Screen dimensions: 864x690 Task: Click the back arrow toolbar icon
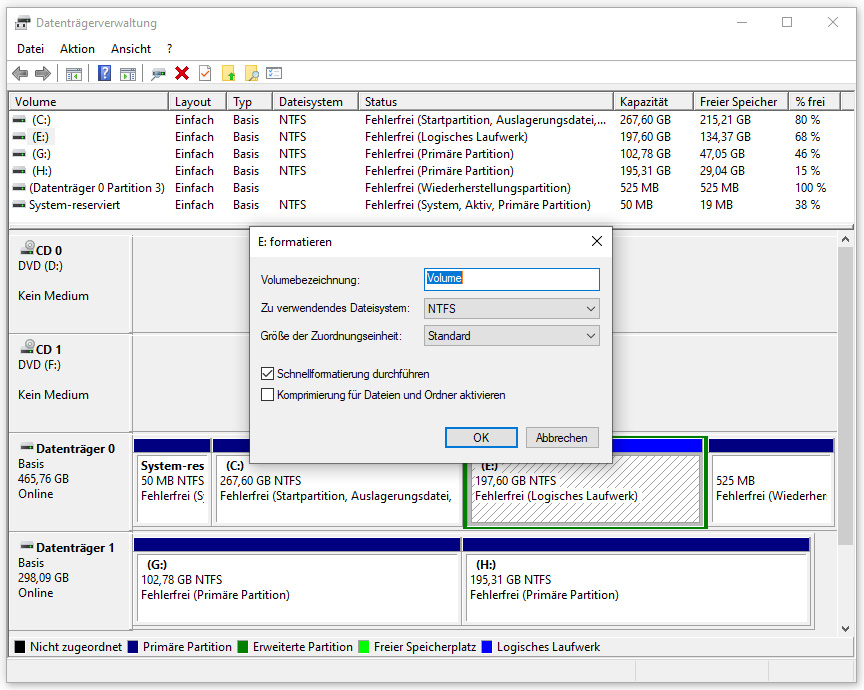[20, 73]
